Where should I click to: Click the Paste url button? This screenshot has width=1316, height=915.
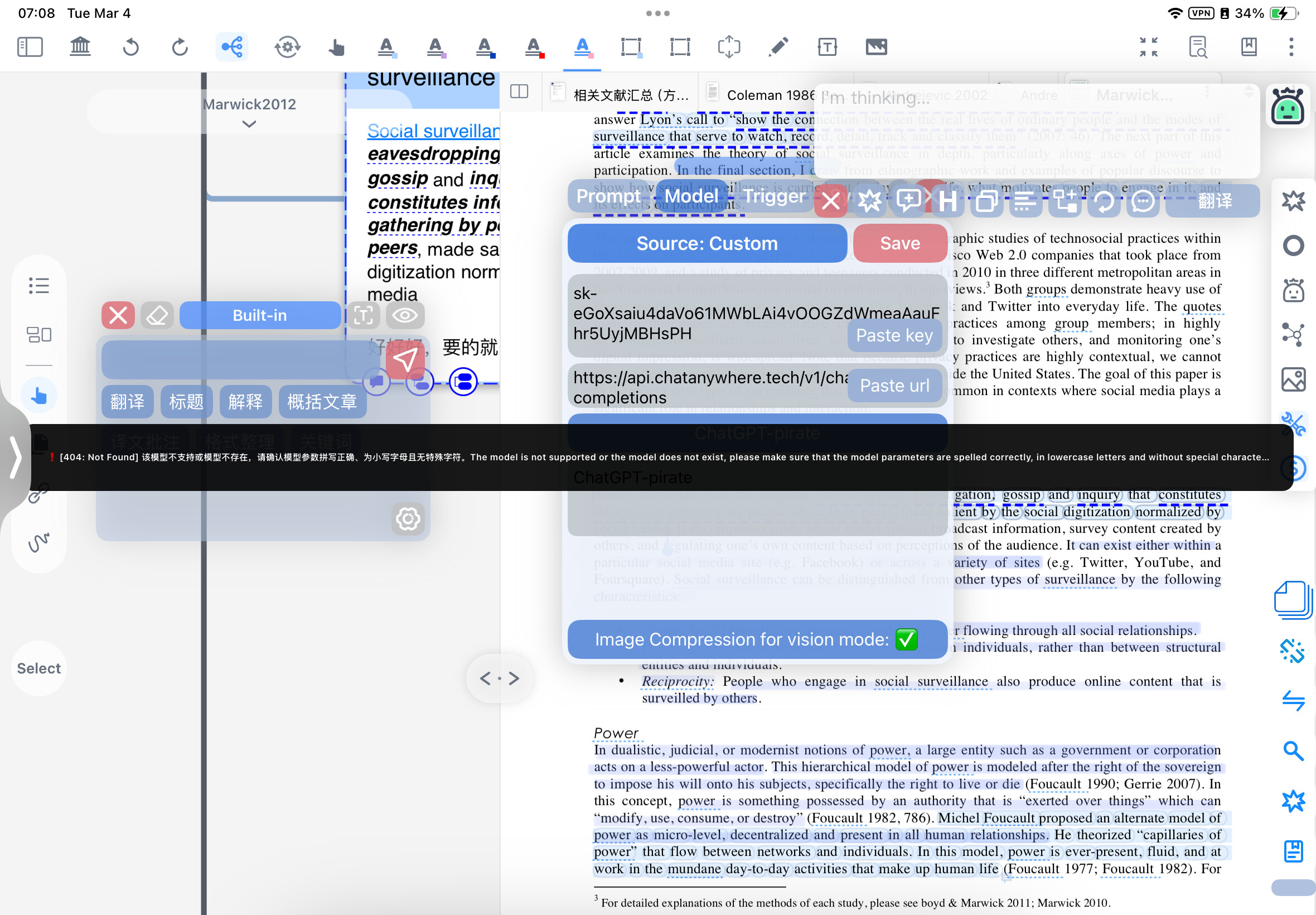[894, 386]
